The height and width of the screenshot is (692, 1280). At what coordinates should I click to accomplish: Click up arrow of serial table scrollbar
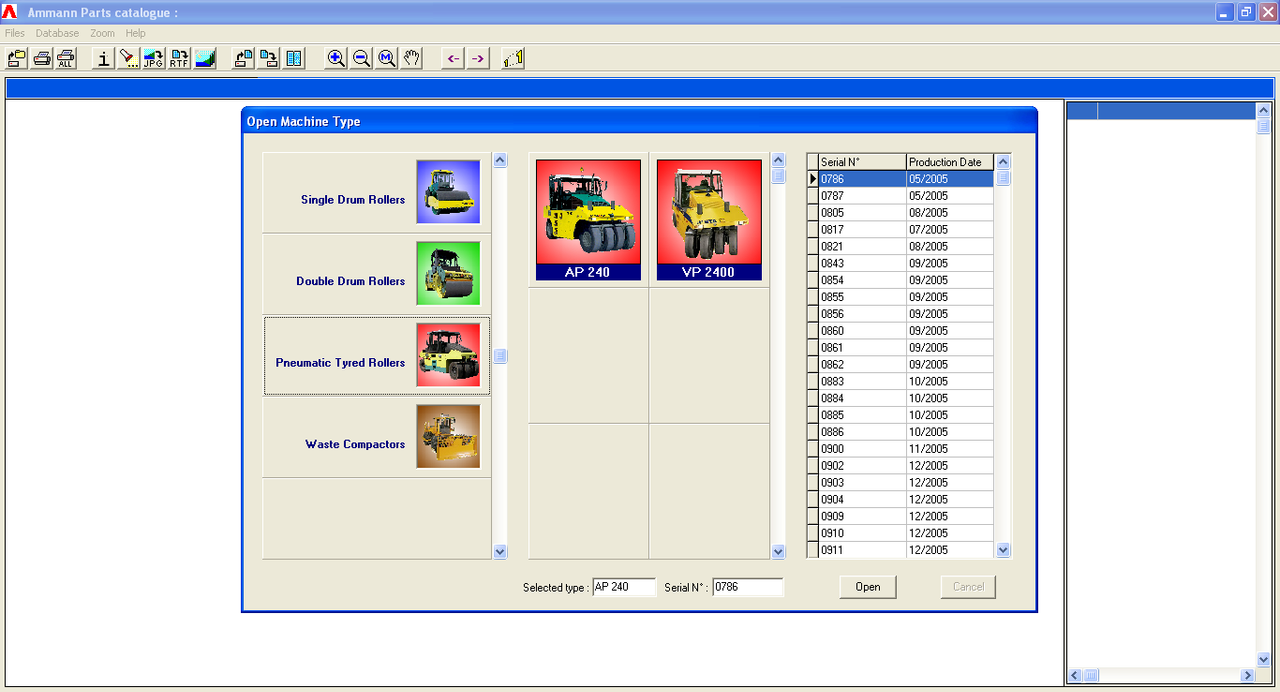coord(1004,162)
